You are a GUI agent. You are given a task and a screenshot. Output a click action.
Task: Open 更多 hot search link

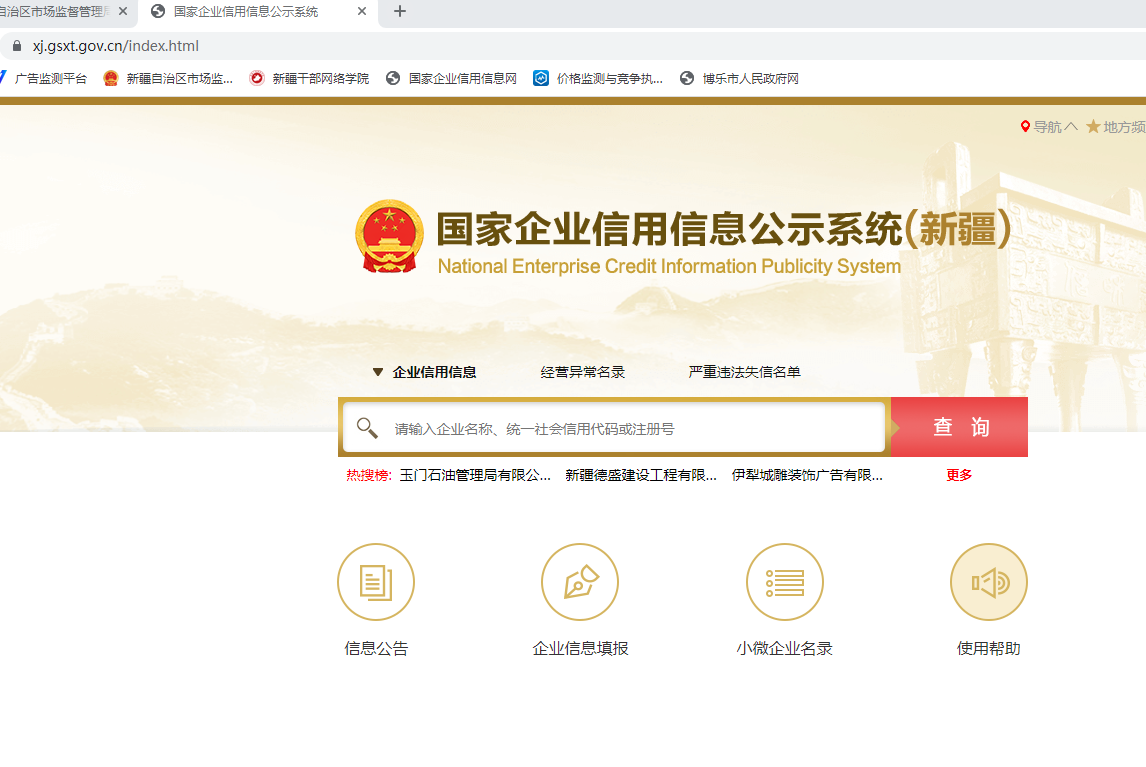click(x=959, y=475)
